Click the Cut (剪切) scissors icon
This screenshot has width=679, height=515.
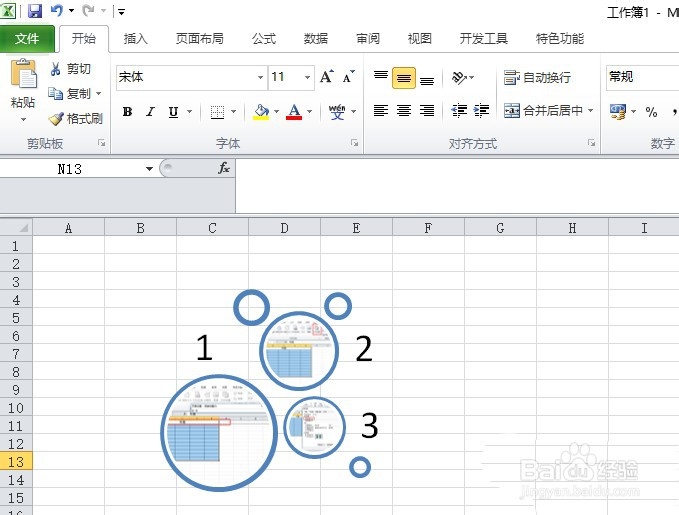(55, 68)
